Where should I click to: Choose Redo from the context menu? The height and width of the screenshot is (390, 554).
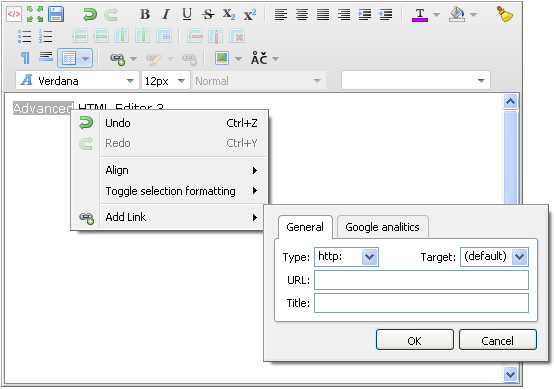(169, 143)
